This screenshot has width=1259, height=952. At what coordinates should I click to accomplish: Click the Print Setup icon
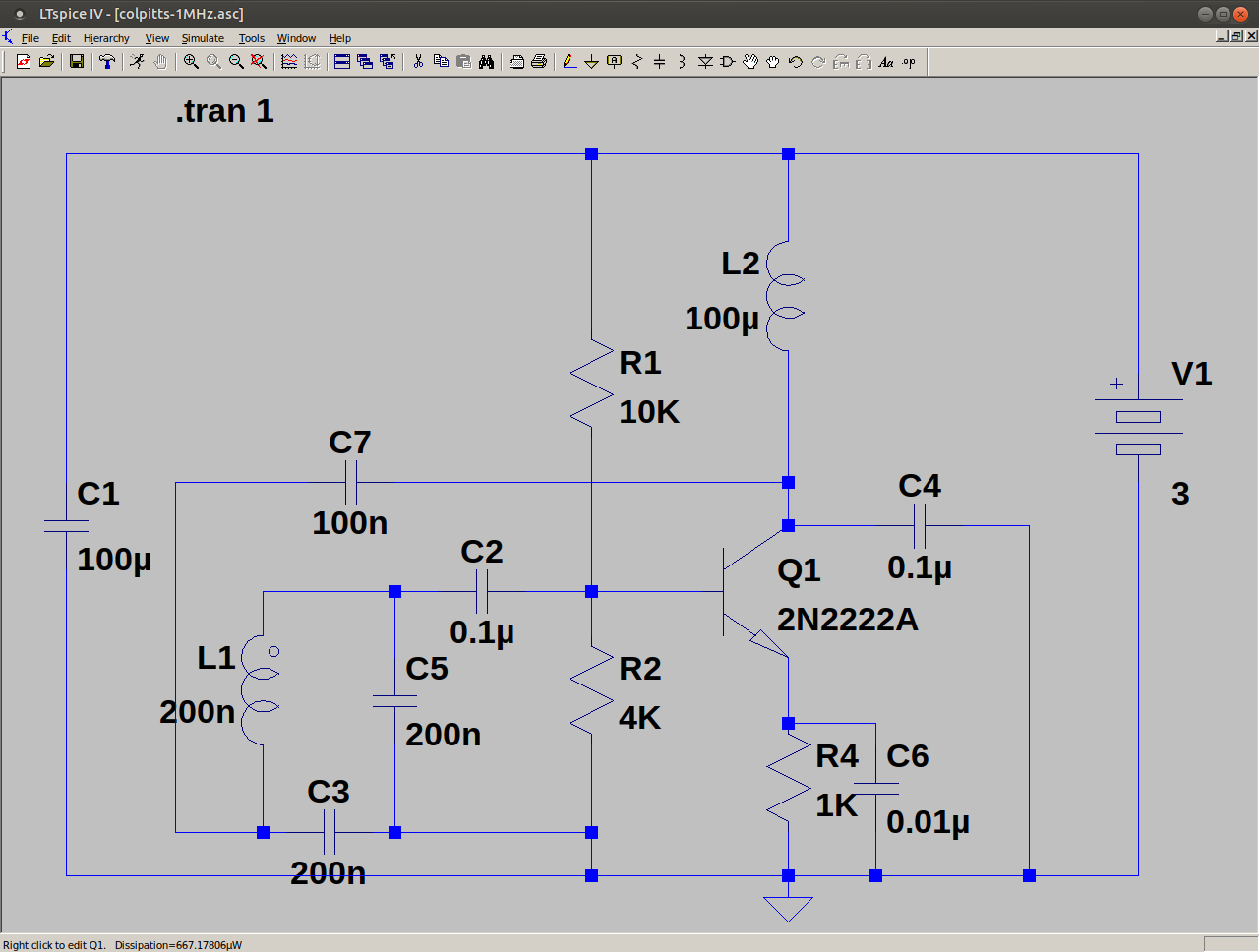pyautogui.click(x=516, y=61)
